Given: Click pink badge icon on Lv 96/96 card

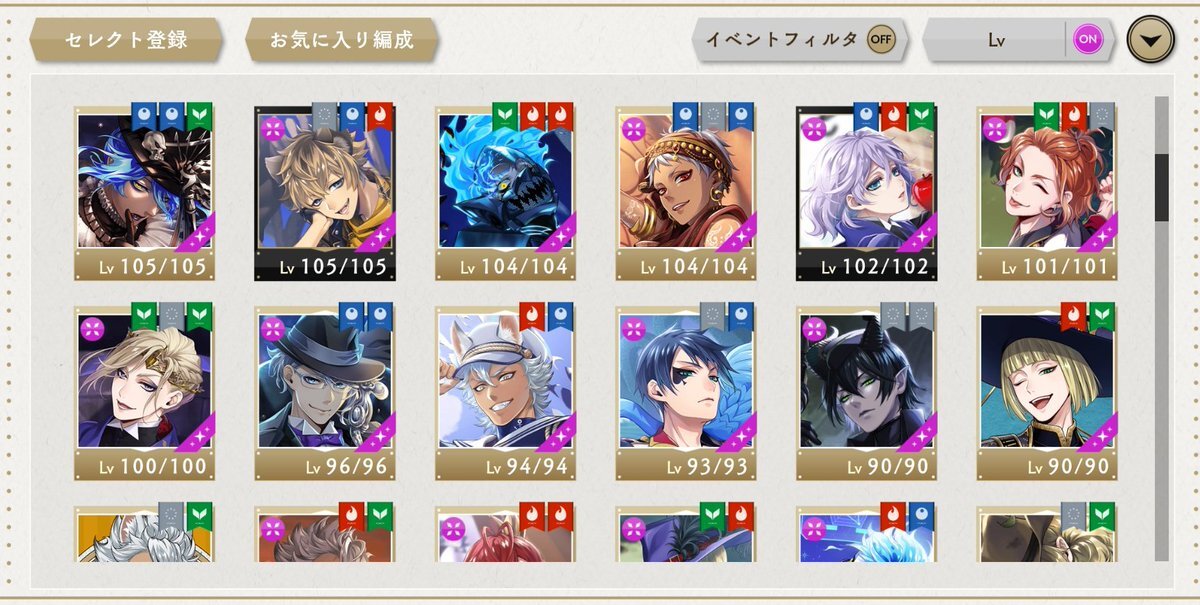Looking at the screenshot, I should click(x=273, y=328).
